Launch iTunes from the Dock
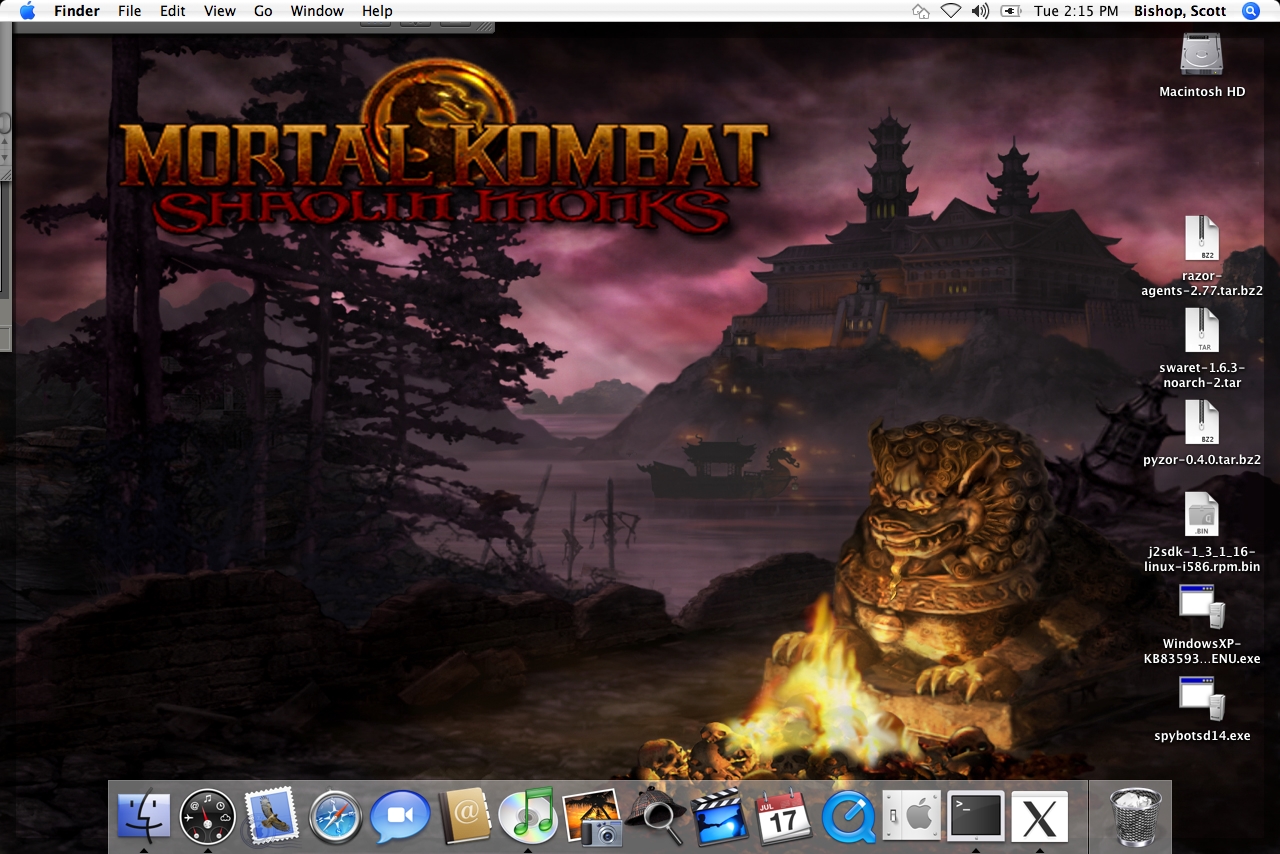This screenshot has width=1280, height=854. pyautogui.click(x=527, y=816)
